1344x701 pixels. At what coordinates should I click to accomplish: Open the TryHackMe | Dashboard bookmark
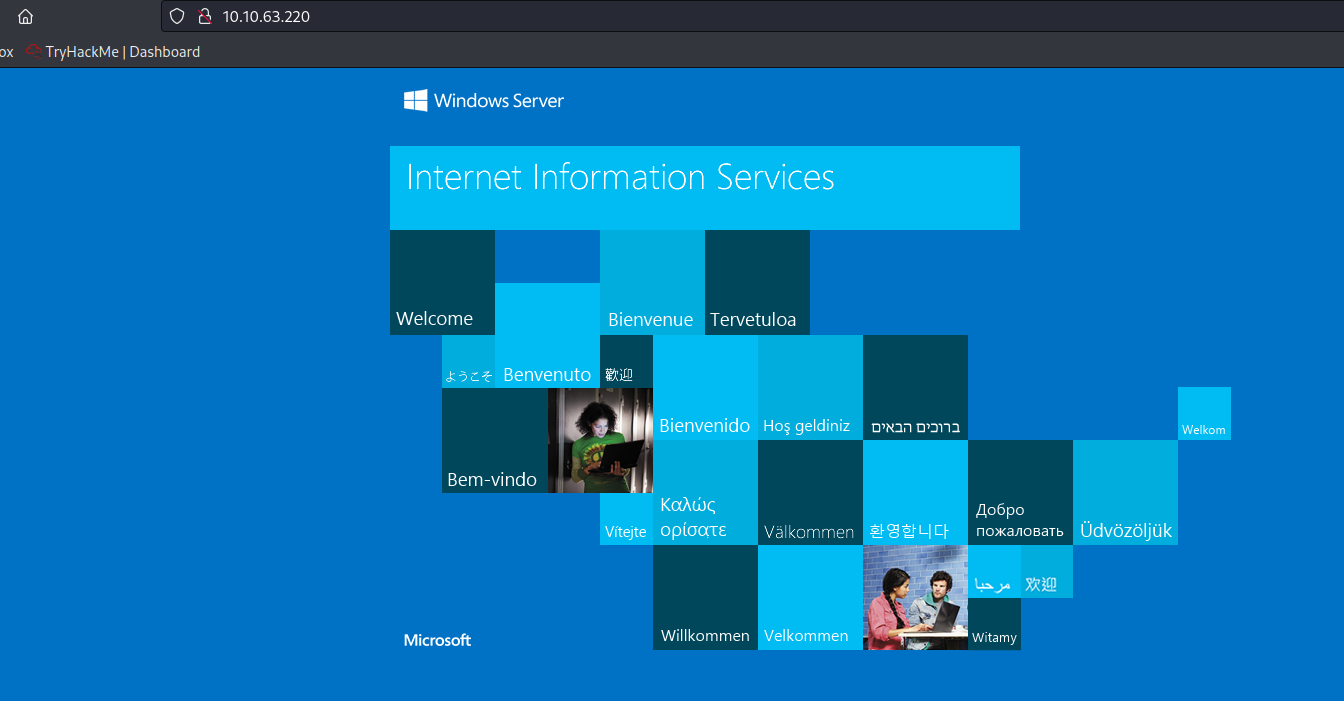click(113, 52)
